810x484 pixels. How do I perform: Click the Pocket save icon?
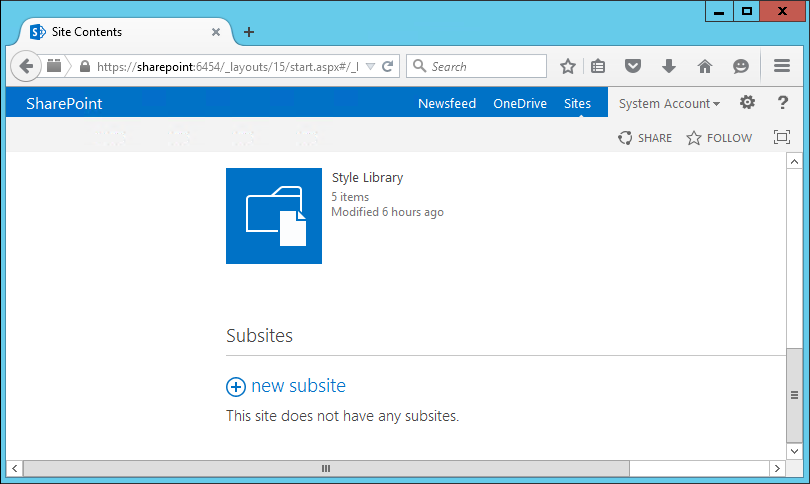click(633, 66)
